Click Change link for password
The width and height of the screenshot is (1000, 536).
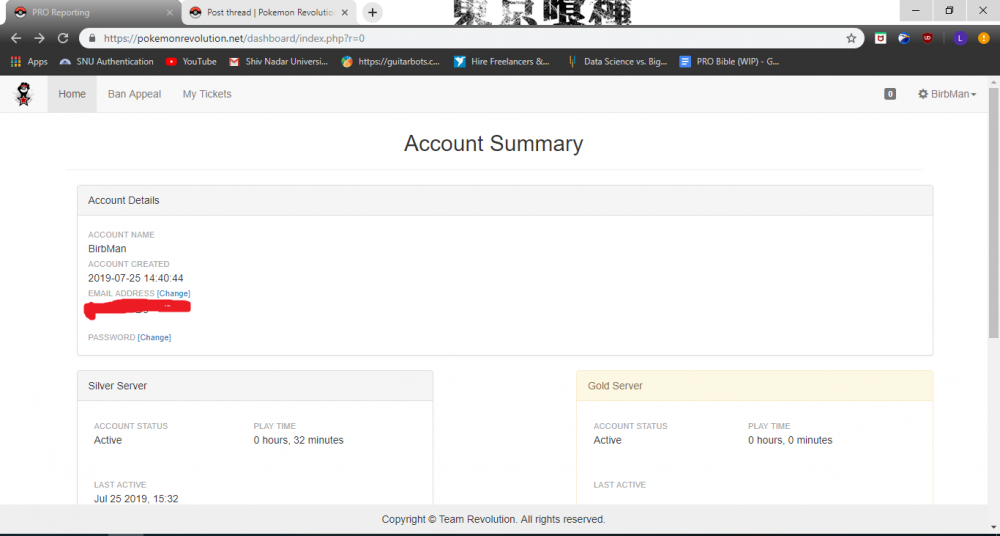pyautogui.click(x=154, y=337)
